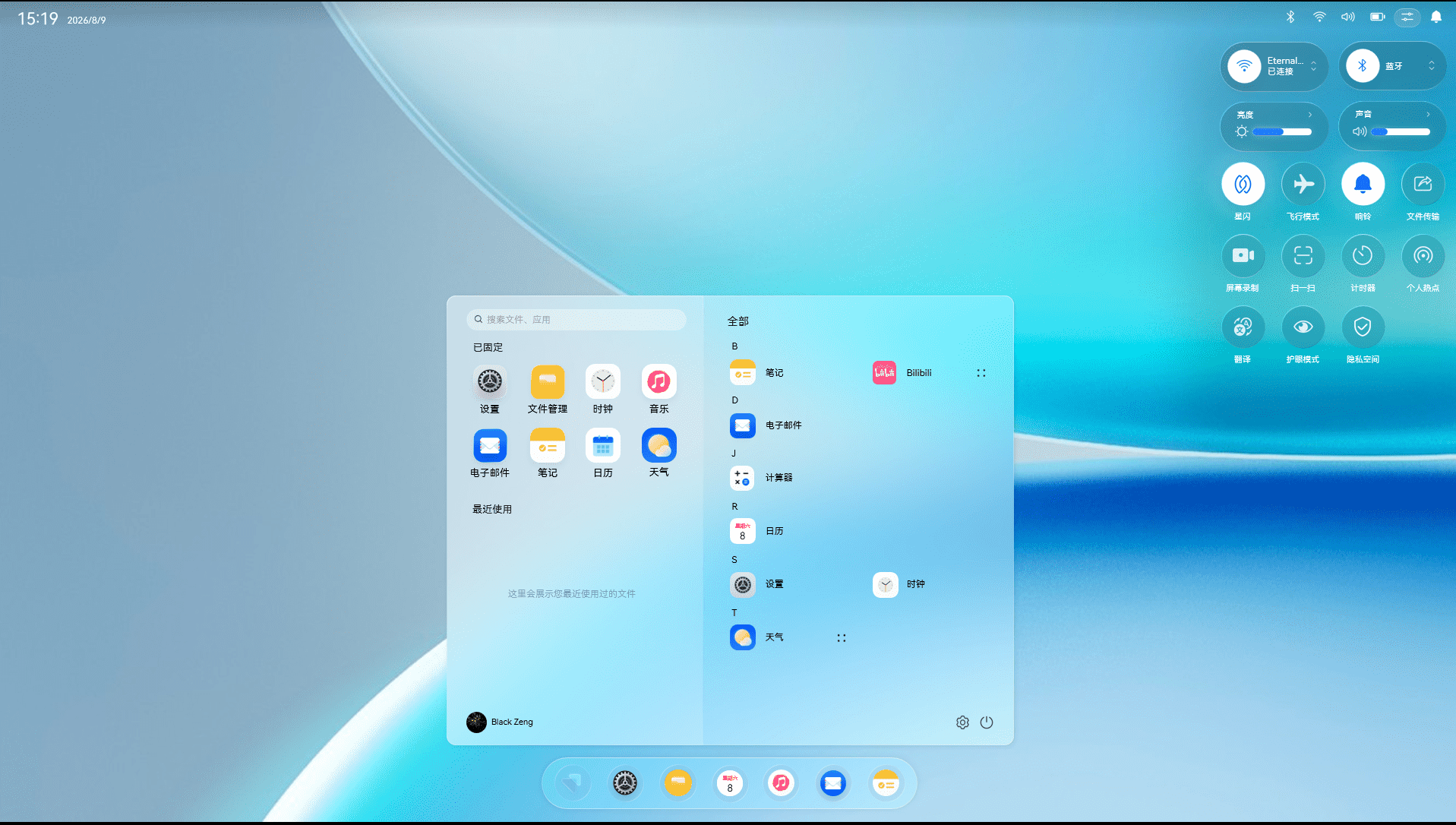Open pinned Calendar (日历) app
The height and width of the screenshot is (825, 1456).
click(x=603, y=446)
